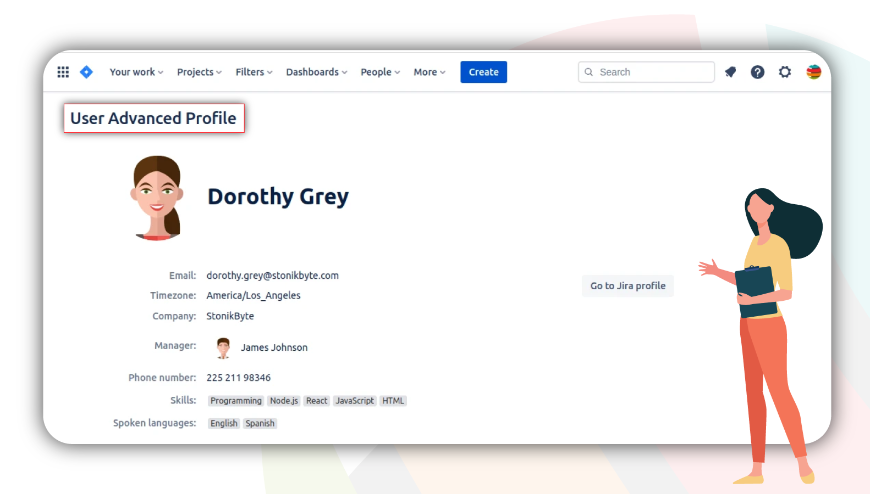Click the User Advanced Profile title

(x=153, y=118)
